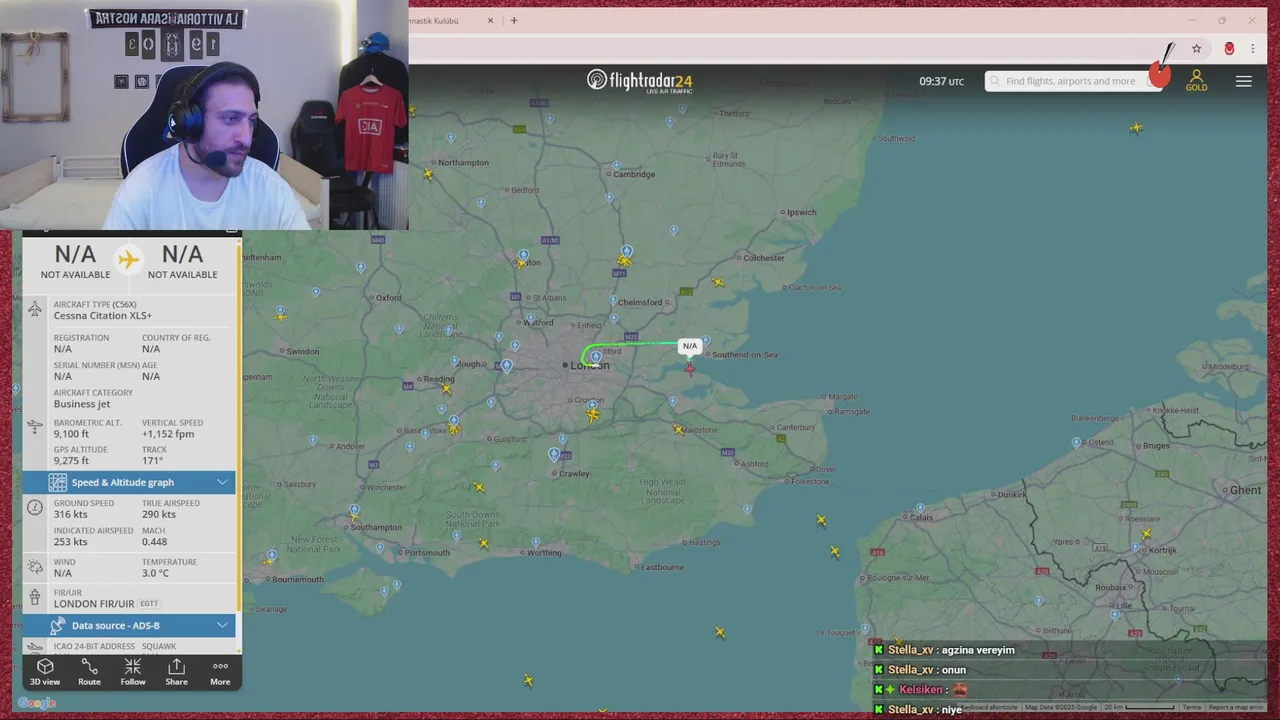Select the yellow aircraft near Maidstone
This screenshot has height=720, width=1280.
(x=679, y=430)
